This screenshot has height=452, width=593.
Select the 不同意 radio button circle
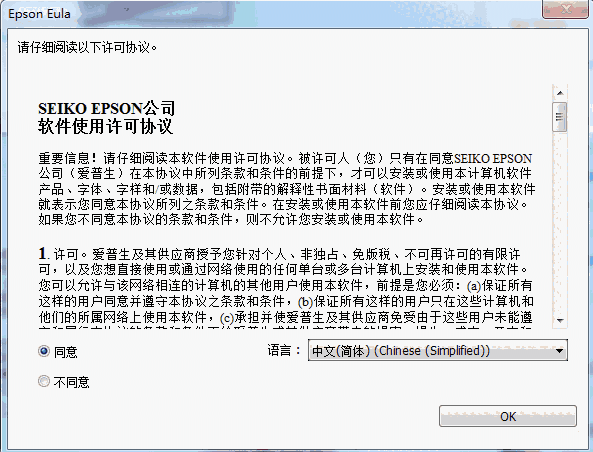point(44,381)
